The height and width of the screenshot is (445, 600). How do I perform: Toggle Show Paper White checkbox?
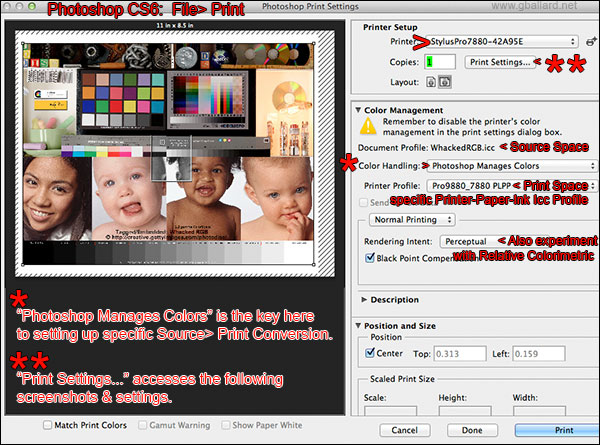click(226, 425)
